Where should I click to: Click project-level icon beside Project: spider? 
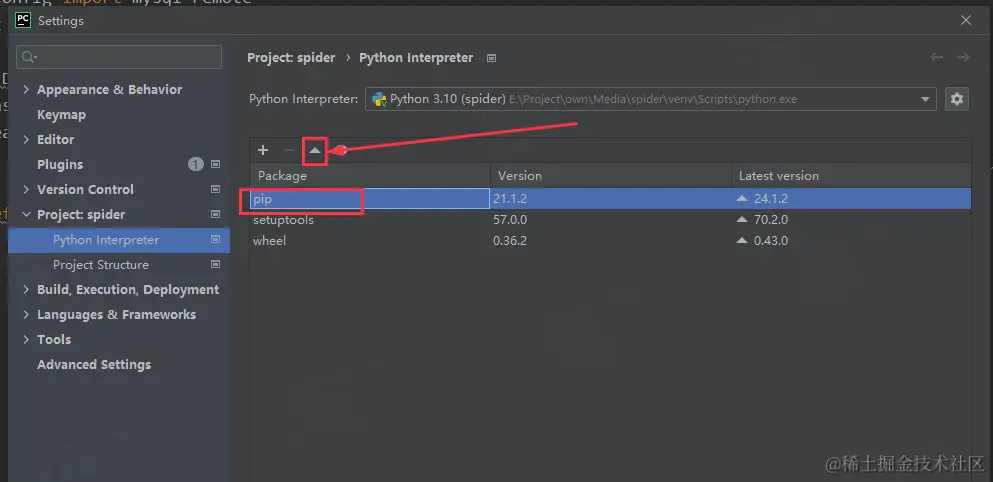click(x=215, y=214)
